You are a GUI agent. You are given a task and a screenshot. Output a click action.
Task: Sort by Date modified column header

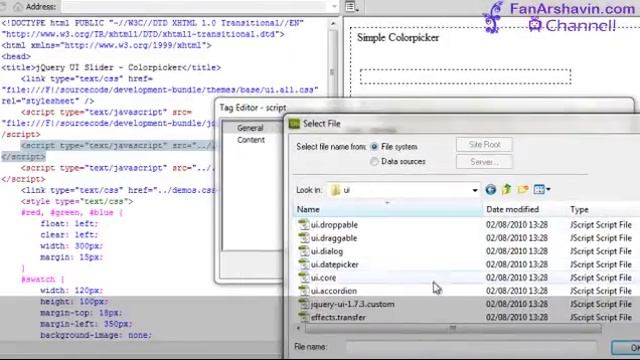click(512, 209)
